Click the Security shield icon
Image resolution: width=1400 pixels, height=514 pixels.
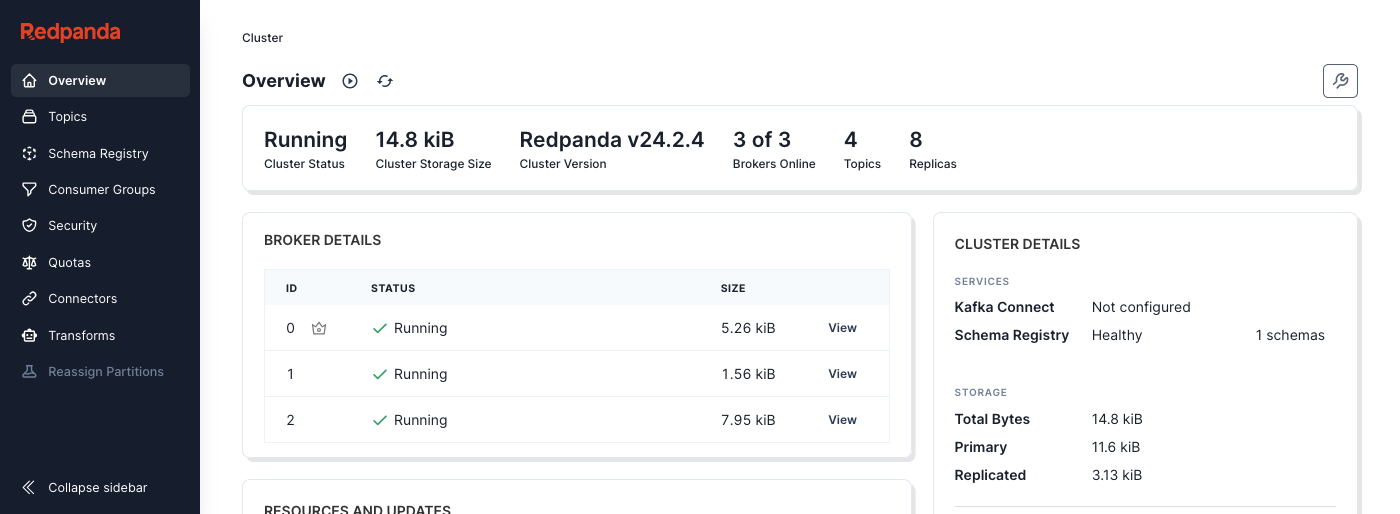click(30, 226)
